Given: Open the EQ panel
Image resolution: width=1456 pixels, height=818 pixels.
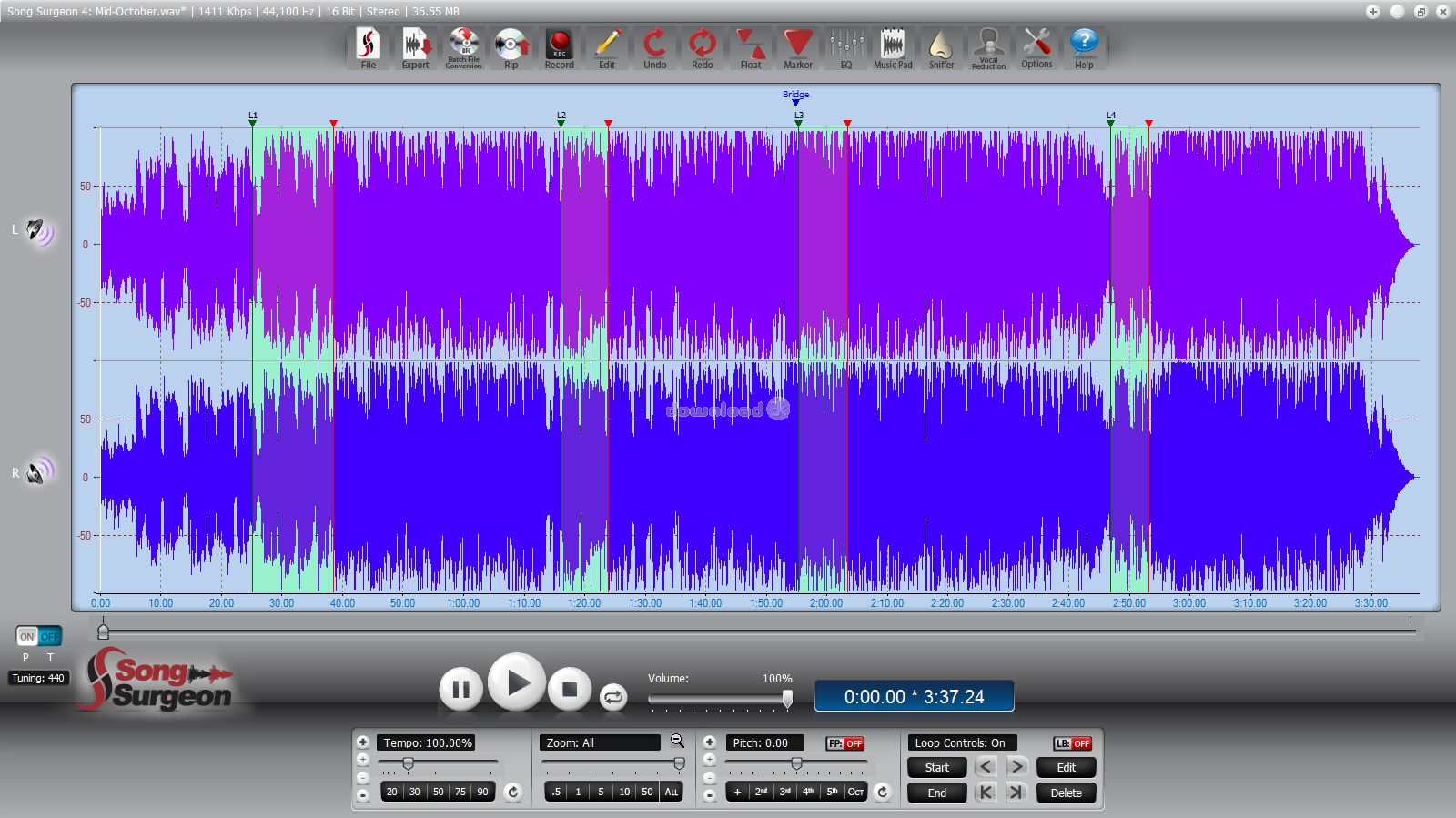Looking at the screenshot, I should pos(846,48).
